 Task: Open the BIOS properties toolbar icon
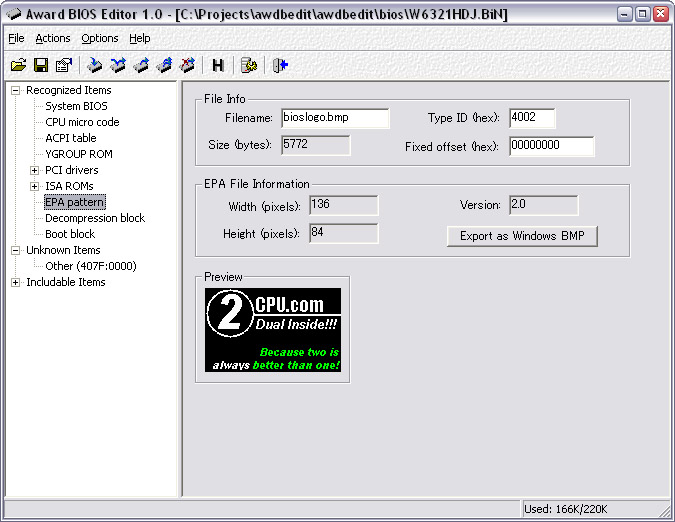tap(64, 66)
